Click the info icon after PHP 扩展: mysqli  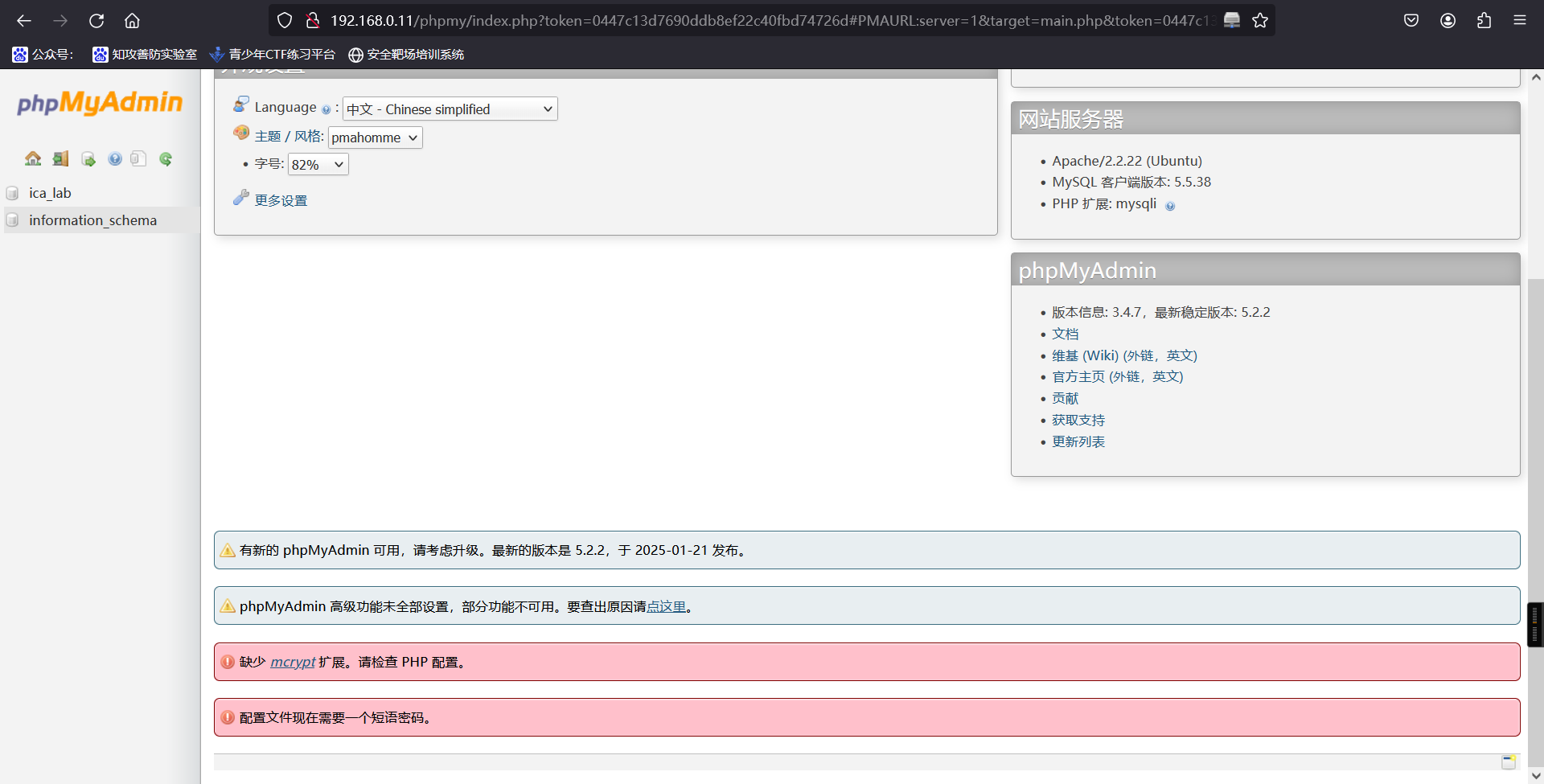pyautogui.click(x=1170, y=206)
